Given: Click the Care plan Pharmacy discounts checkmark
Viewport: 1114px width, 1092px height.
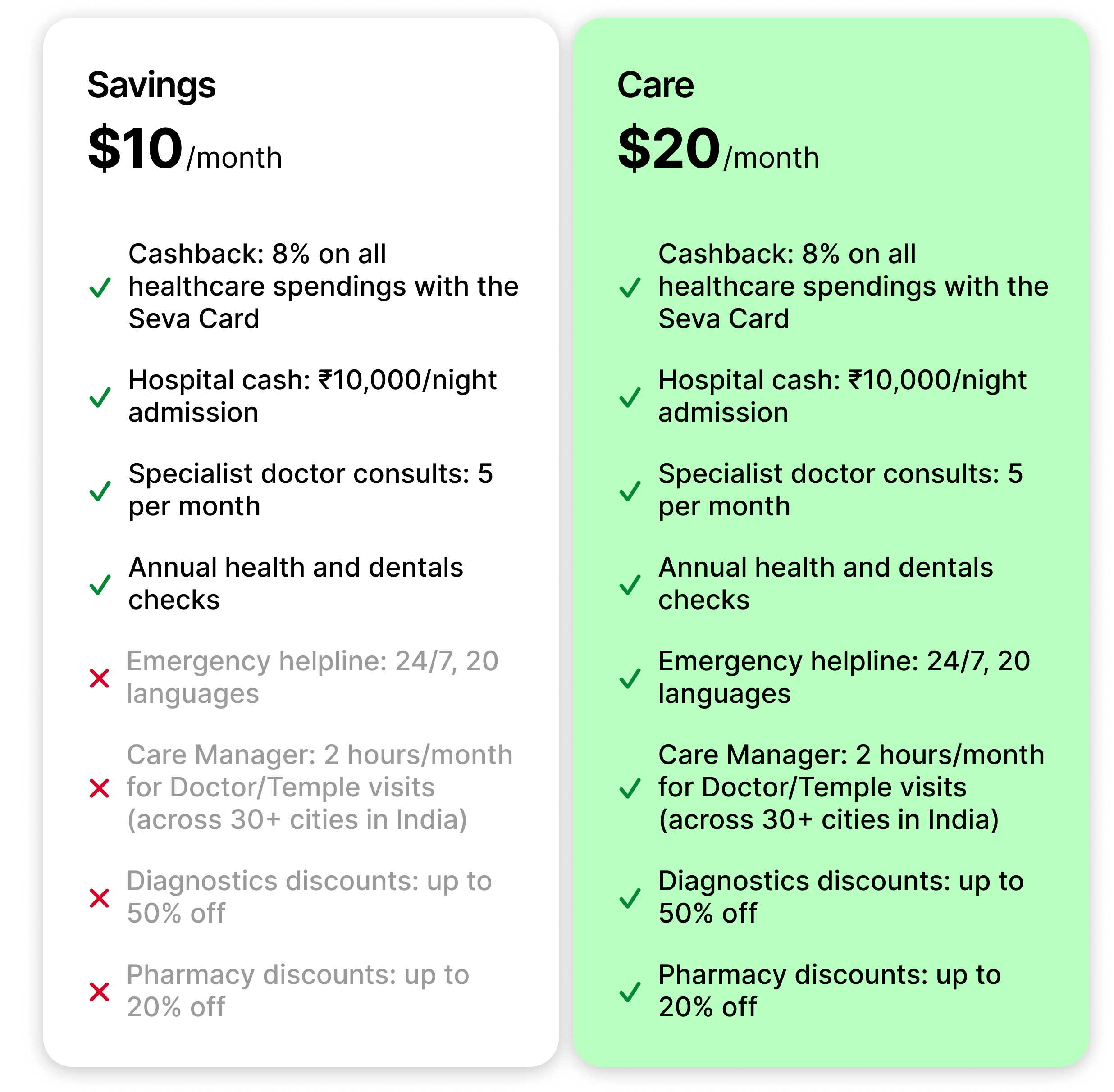Looking at the screenshot, I should (630, 992).
